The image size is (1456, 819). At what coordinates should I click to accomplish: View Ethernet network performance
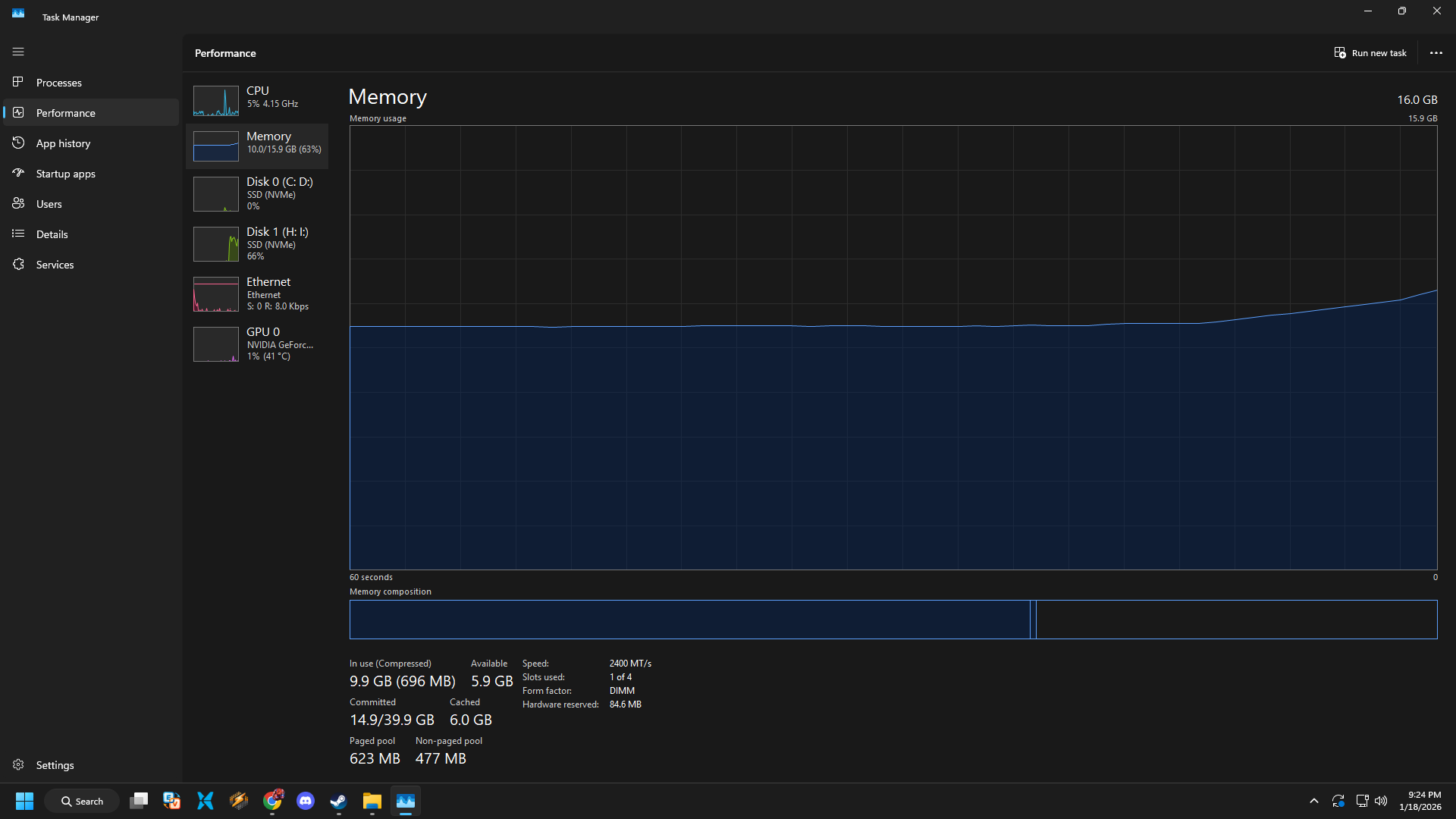[257, 293]
